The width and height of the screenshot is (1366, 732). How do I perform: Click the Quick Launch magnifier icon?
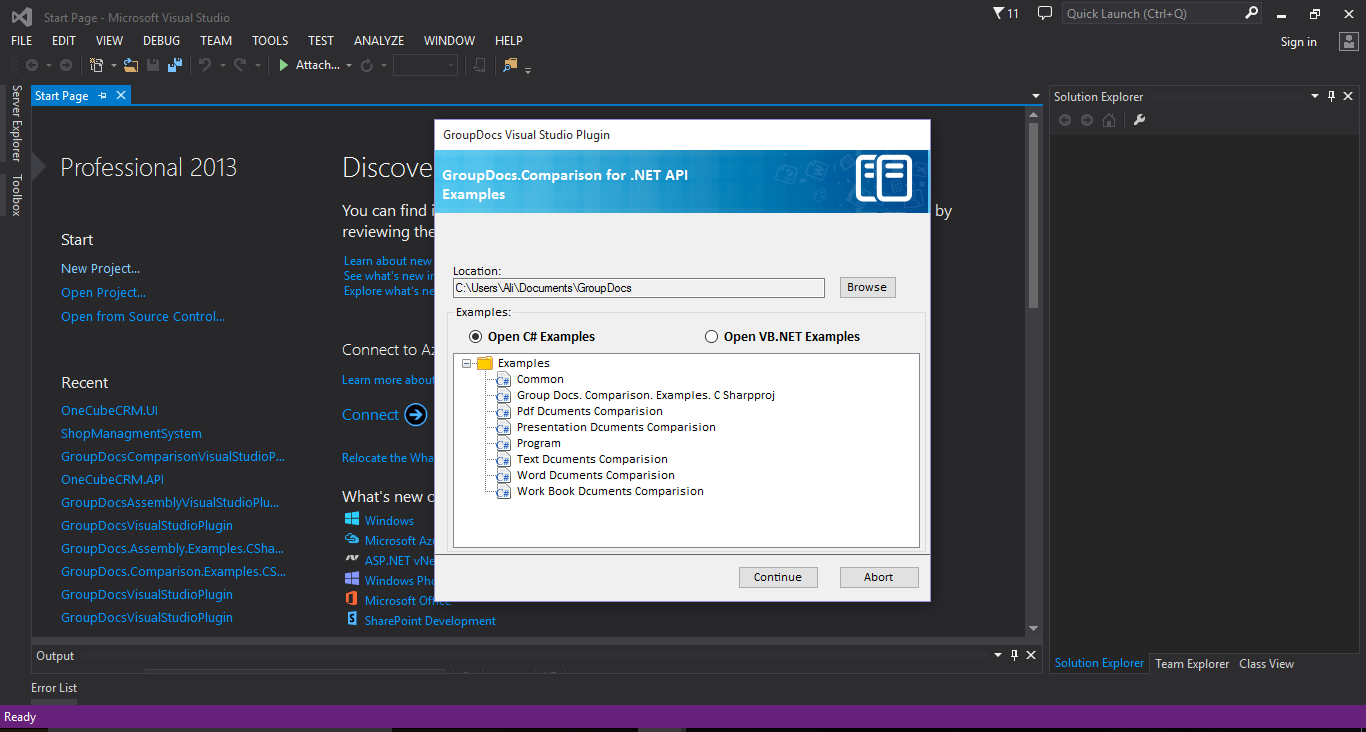(1251, 13)
